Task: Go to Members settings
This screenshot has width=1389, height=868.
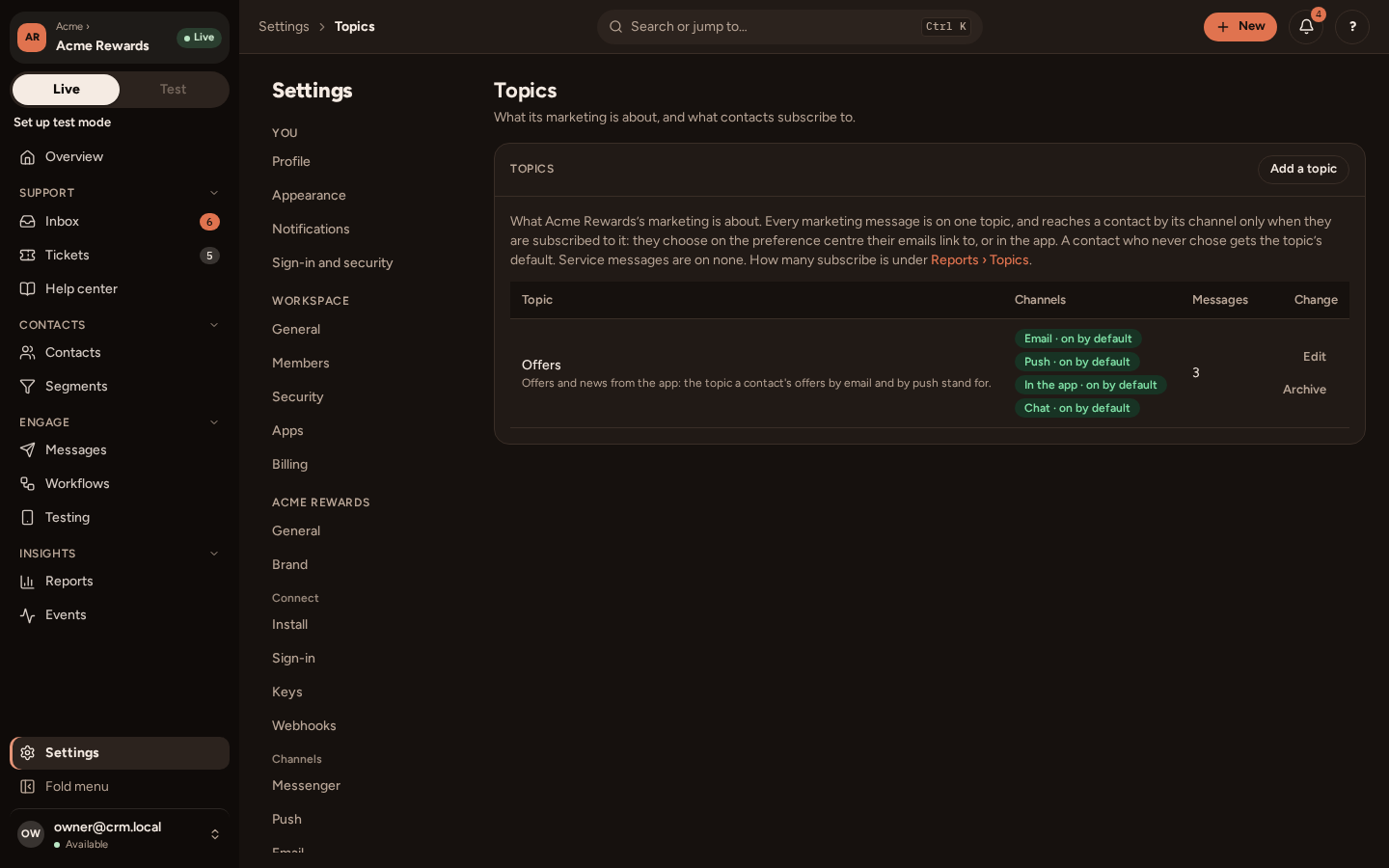Action: tap(301, 364)
